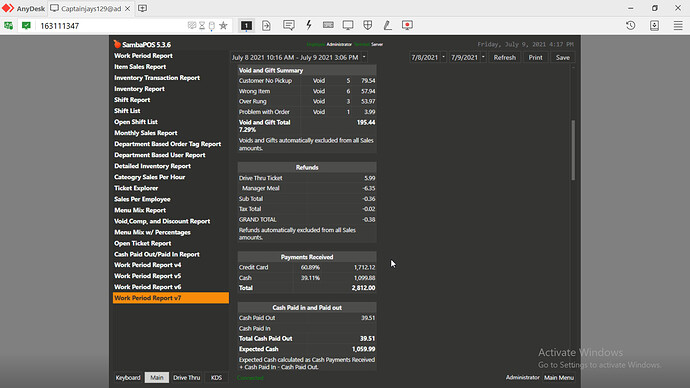Click the hourglass icon in address bar
690x388 pixels.
202,26
